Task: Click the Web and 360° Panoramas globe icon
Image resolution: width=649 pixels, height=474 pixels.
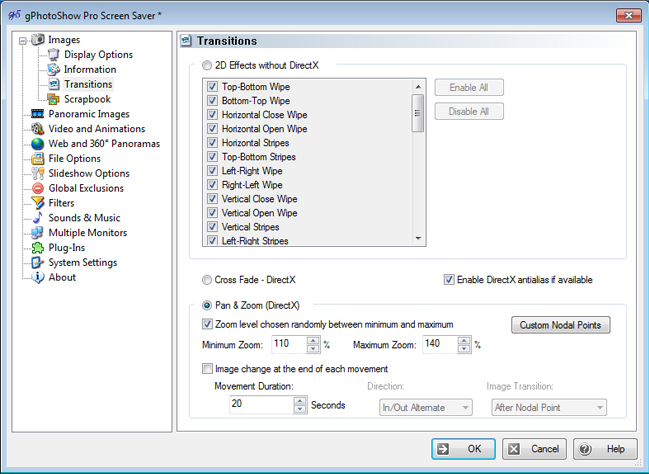Action: 37,144
